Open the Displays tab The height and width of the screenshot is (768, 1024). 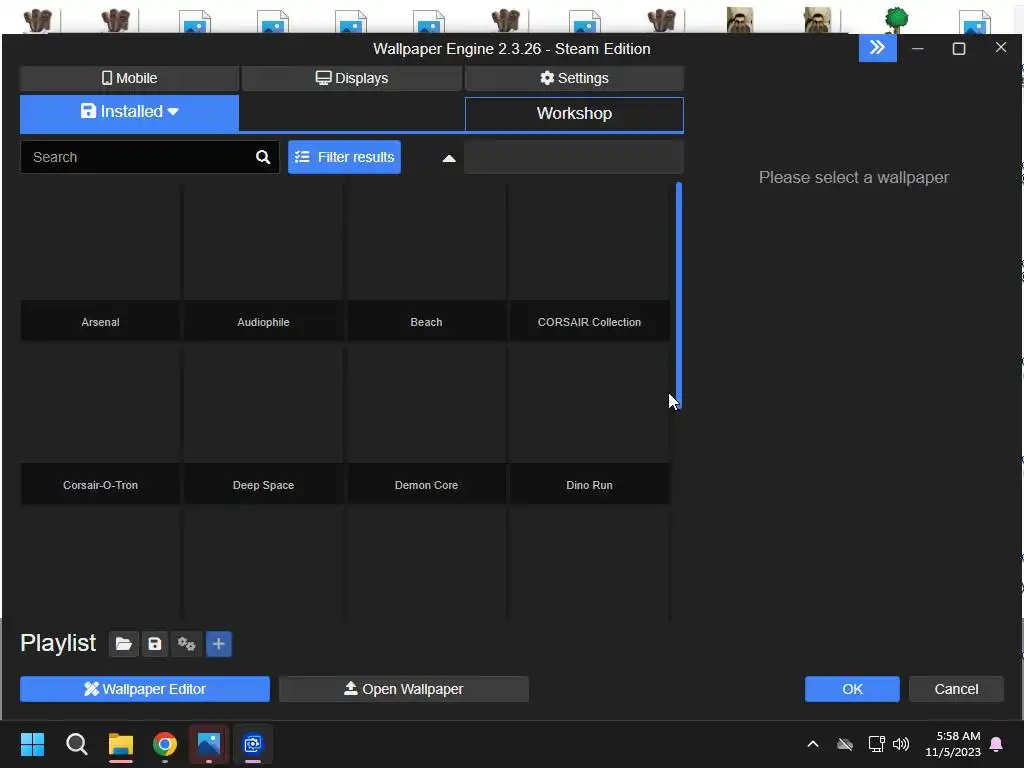pyautogui.click(x=351, y=78)
